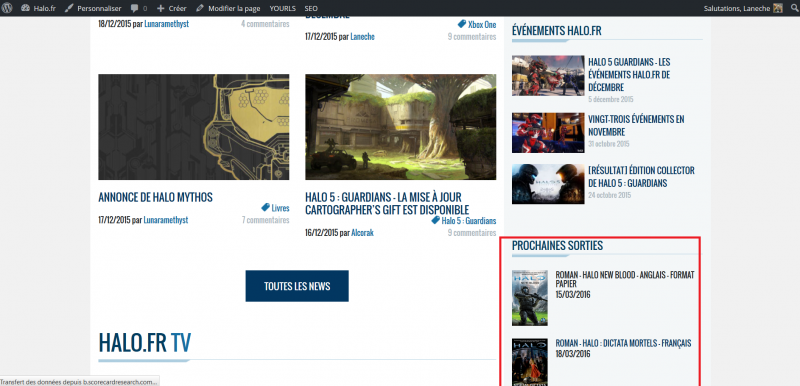
Task: Open the Halo.fr dashboard icon
Action: point(26,8)
